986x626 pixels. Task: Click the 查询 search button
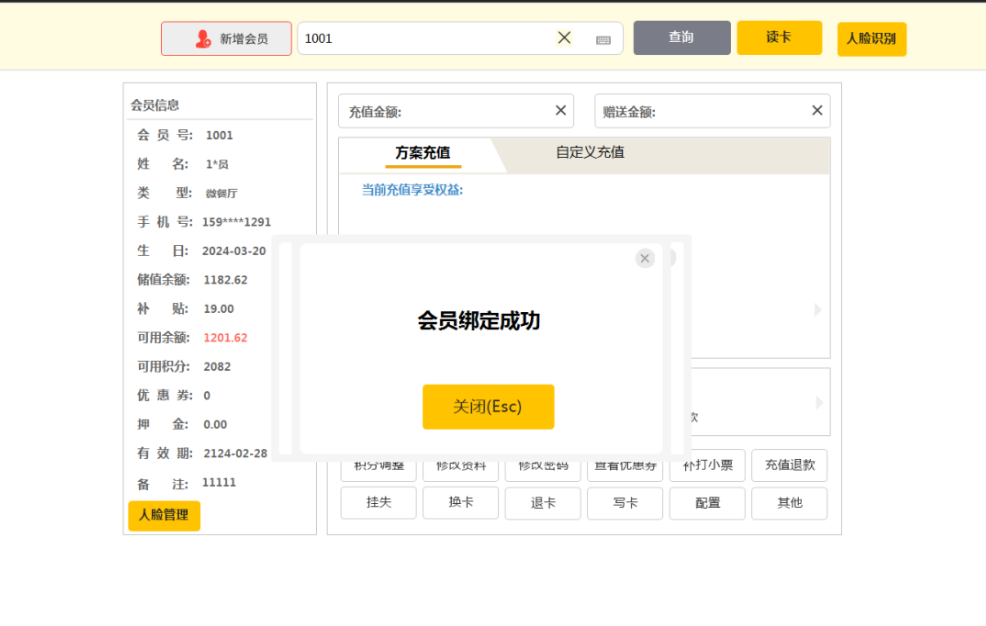tap(681, 38)
